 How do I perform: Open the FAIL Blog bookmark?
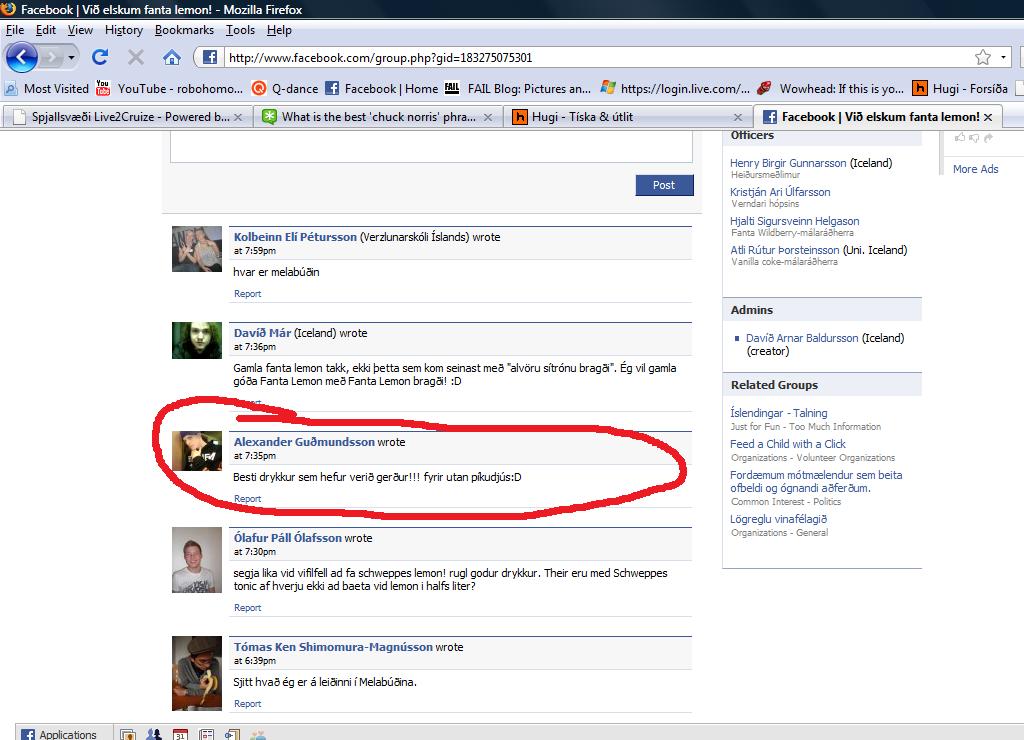click(x=517, y=88)
